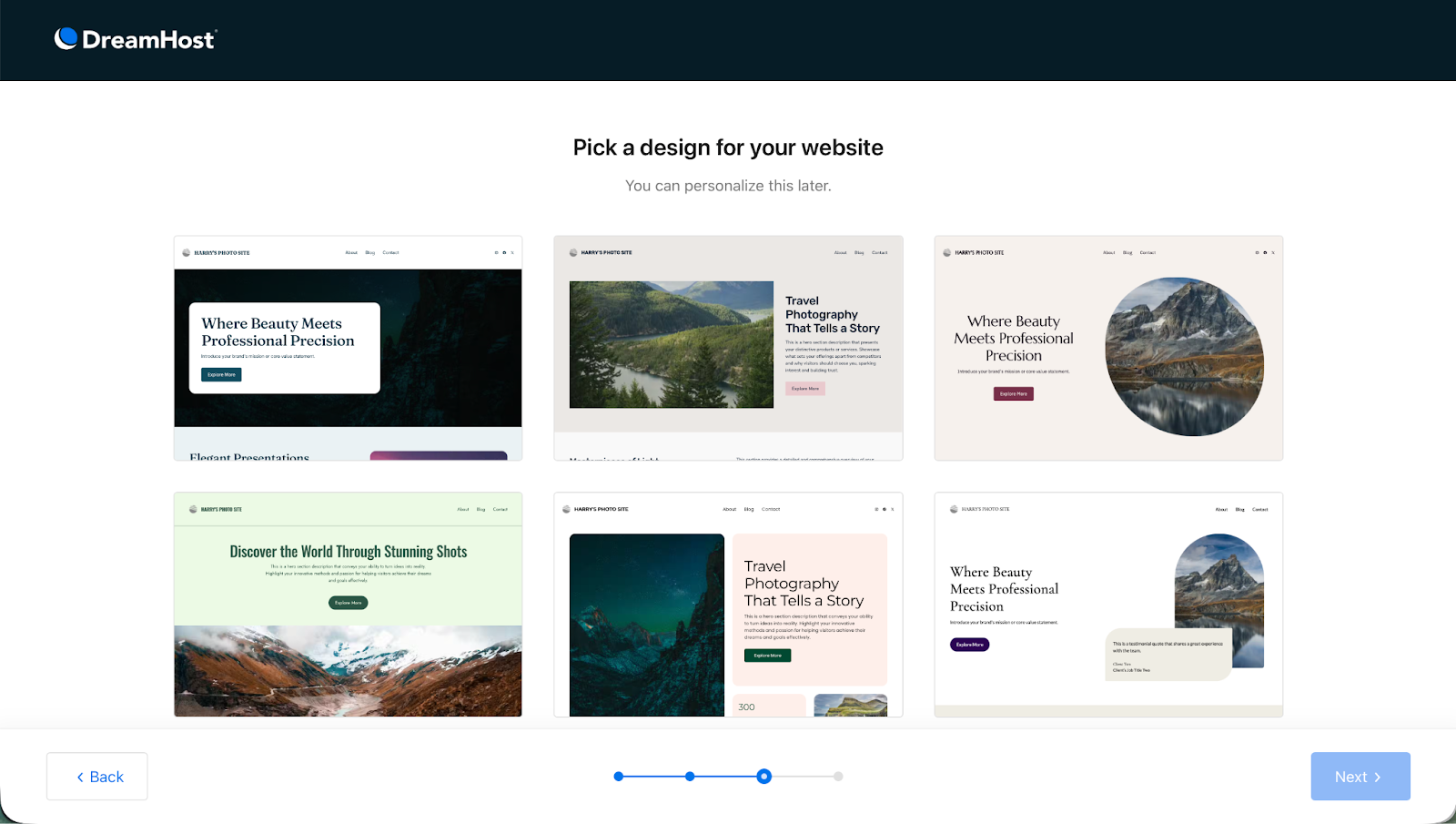This screenshot has width=1456, height=824.
Task: Click the Next button
Action: coord(1360,776)
